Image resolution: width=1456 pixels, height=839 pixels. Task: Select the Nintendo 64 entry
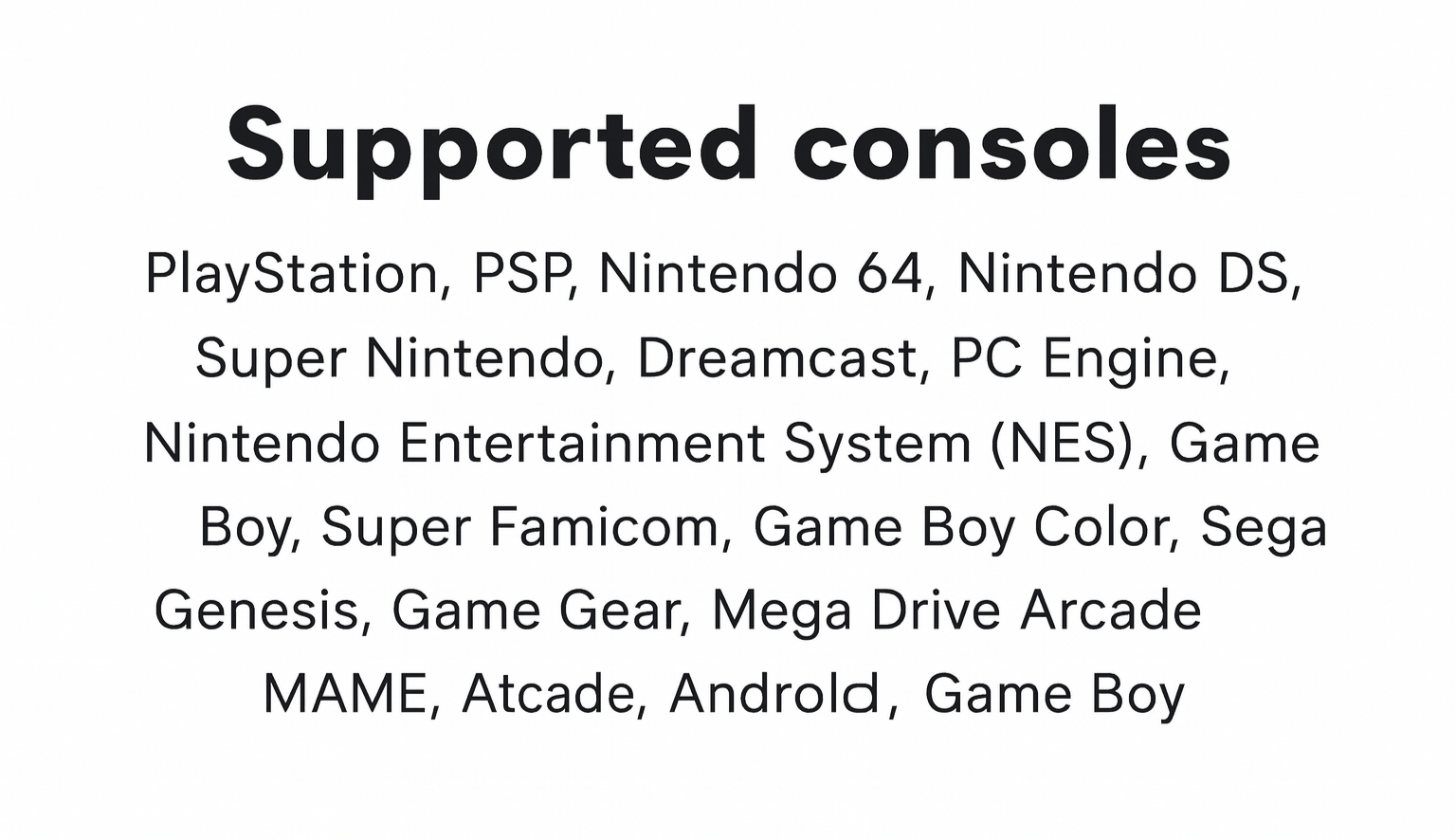pos(760,275)
